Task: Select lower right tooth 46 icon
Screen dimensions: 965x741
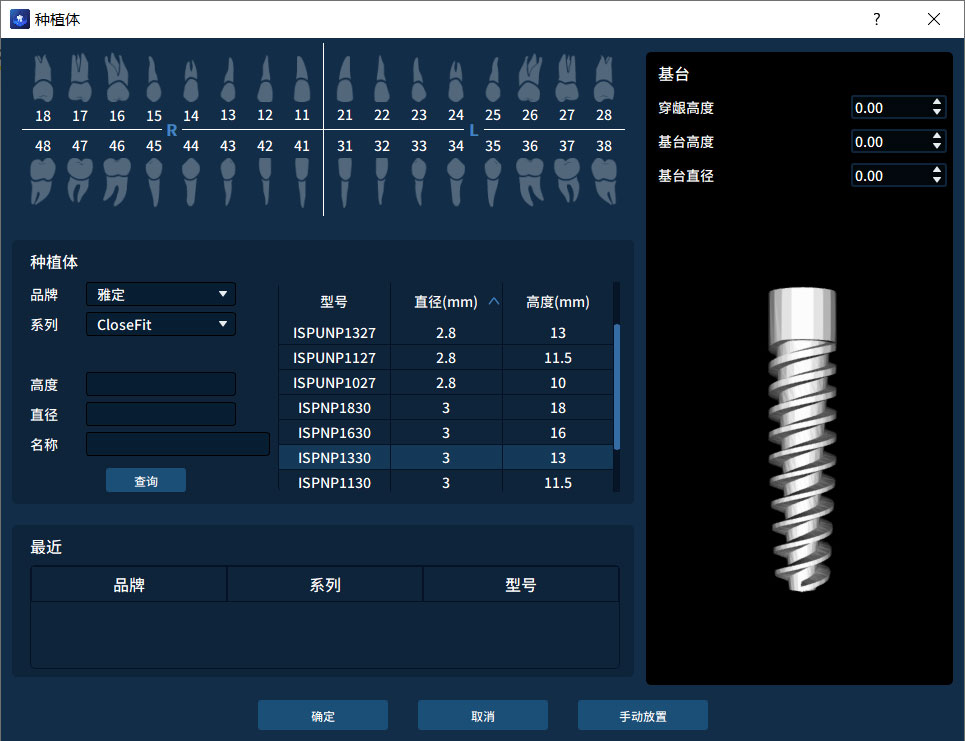Action: (x=117, y=181)
